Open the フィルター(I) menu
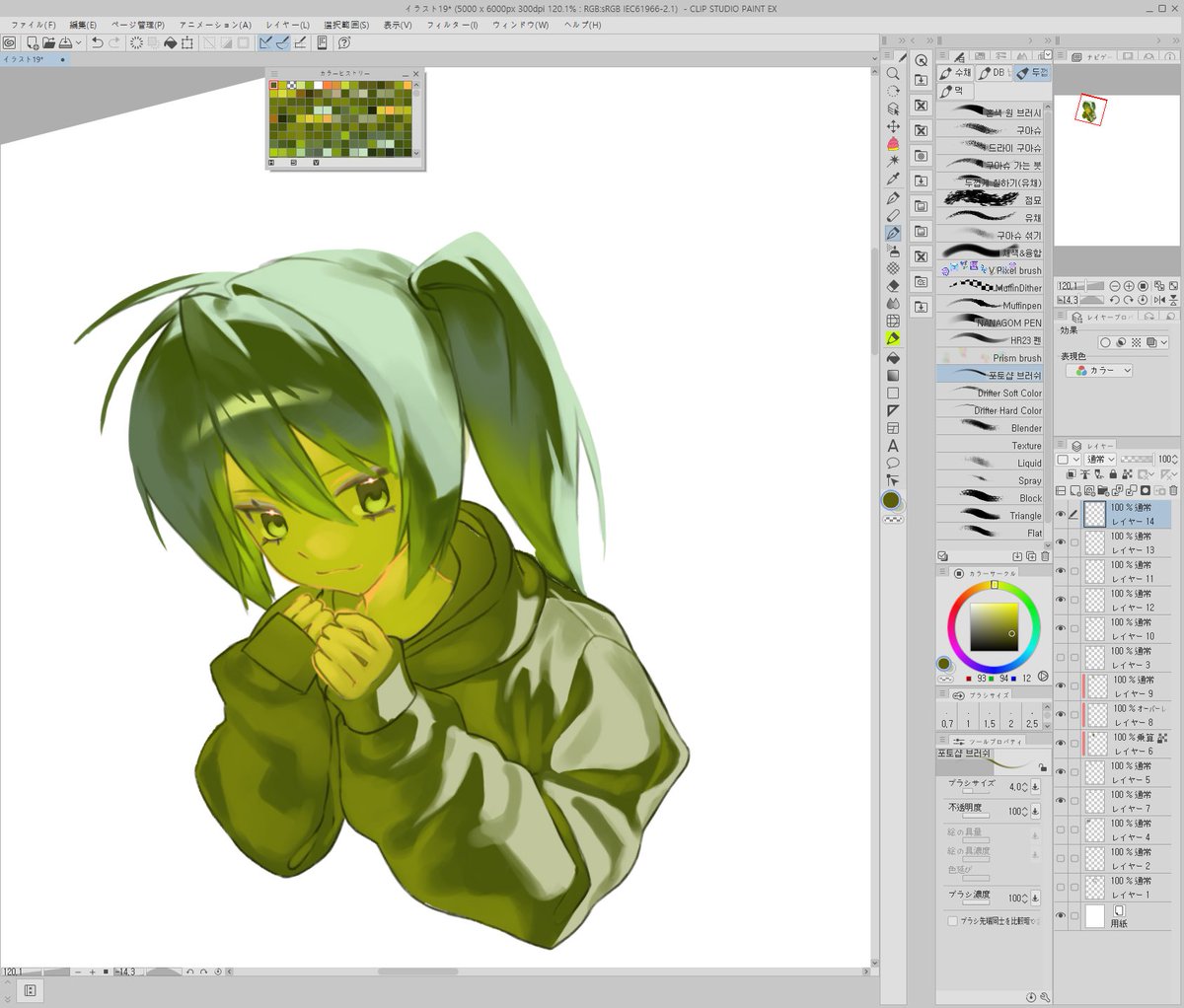Viewport: 1184px width, 1008px height. [x=453, y=25]
